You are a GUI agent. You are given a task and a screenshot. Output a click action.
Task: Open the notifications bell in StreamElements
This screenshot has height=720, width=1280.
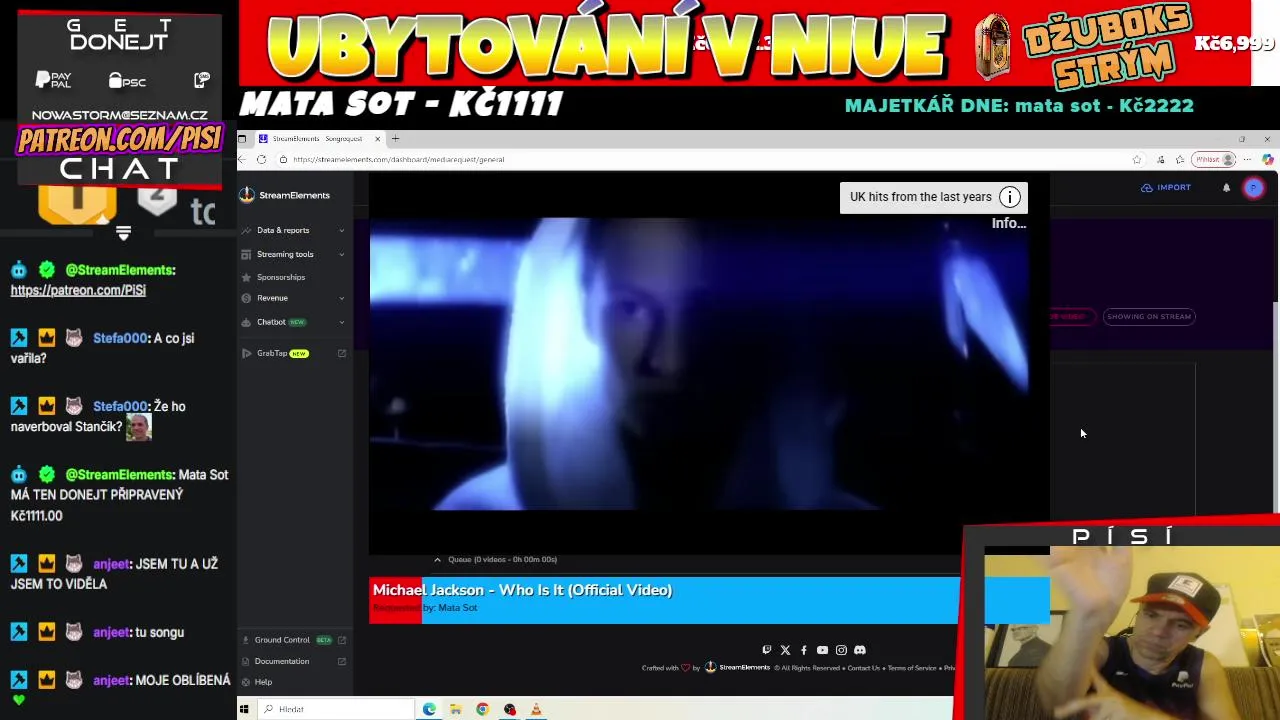[x=1226, y=187]
